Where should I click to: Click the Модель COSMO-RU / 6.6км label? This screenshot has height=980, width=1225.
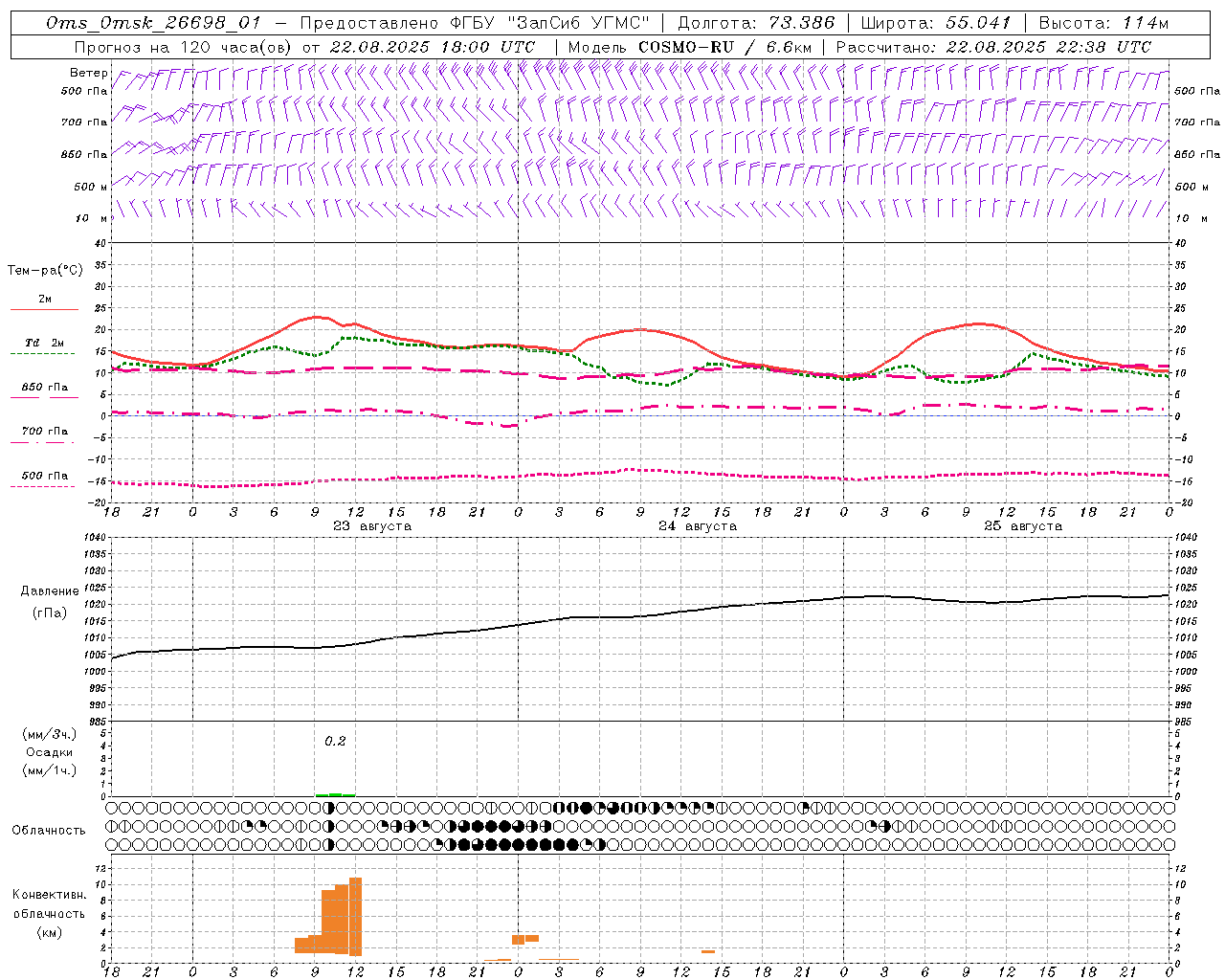click(690, 47)
